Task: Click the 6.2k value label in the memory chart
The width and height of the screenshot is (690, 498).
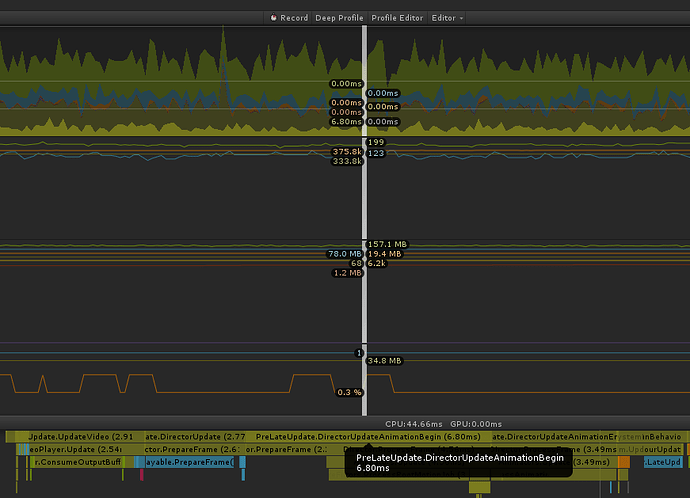Action: [x=377, y=264]
